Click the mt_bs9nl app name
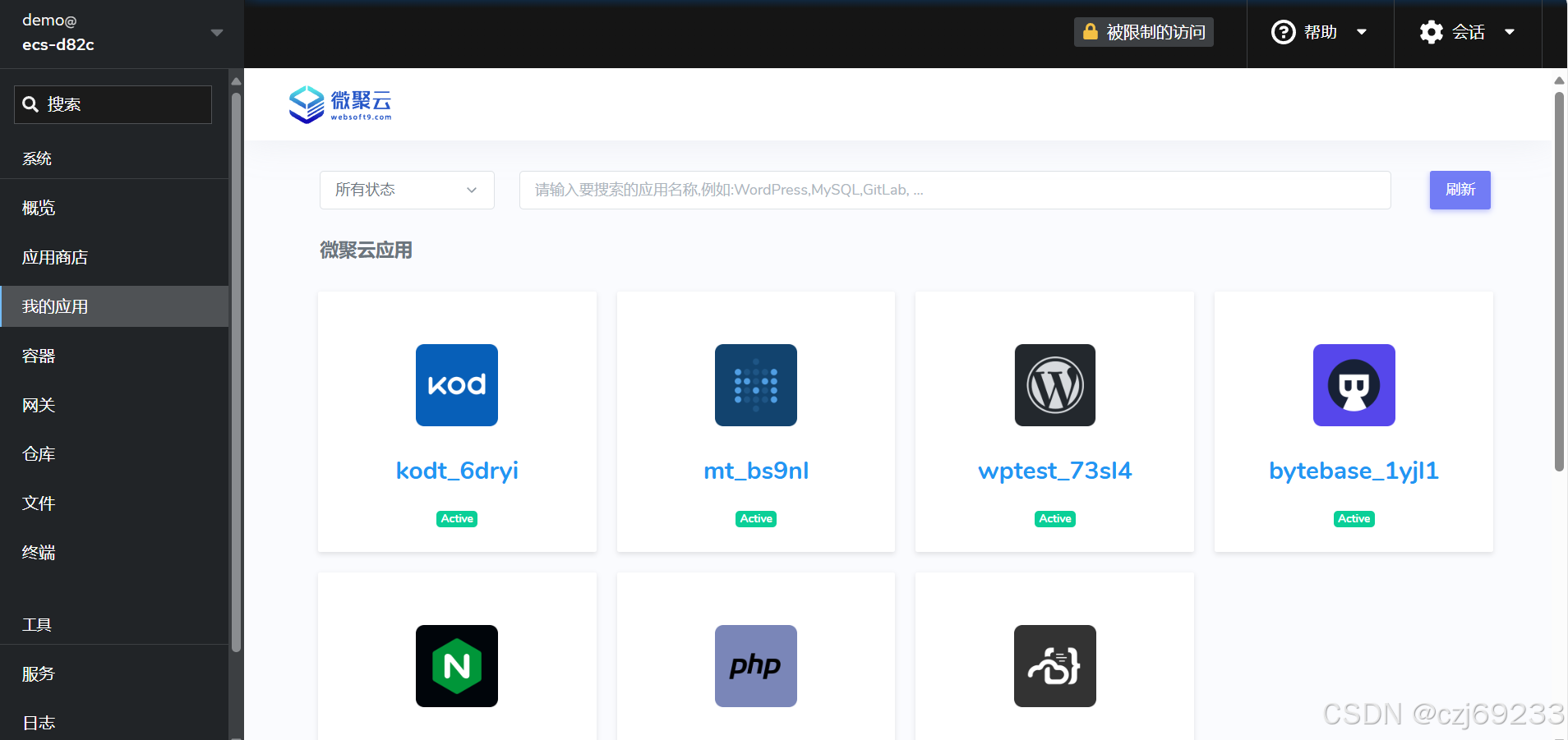The width and height of the screenshot is (1568, 740). (x=756, y=471)
